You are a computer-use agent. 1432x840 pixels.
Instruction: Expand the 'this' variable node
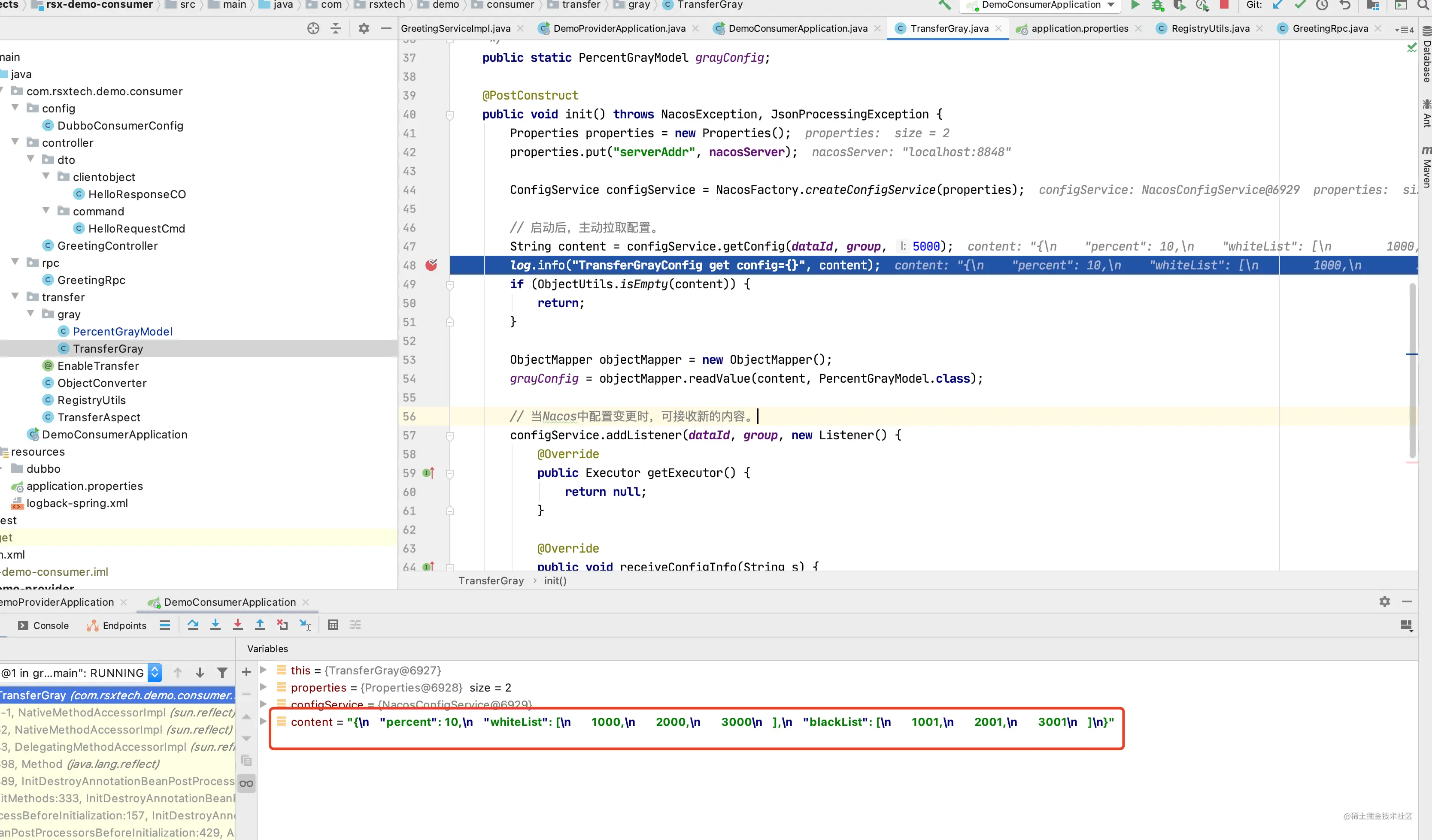264,670
